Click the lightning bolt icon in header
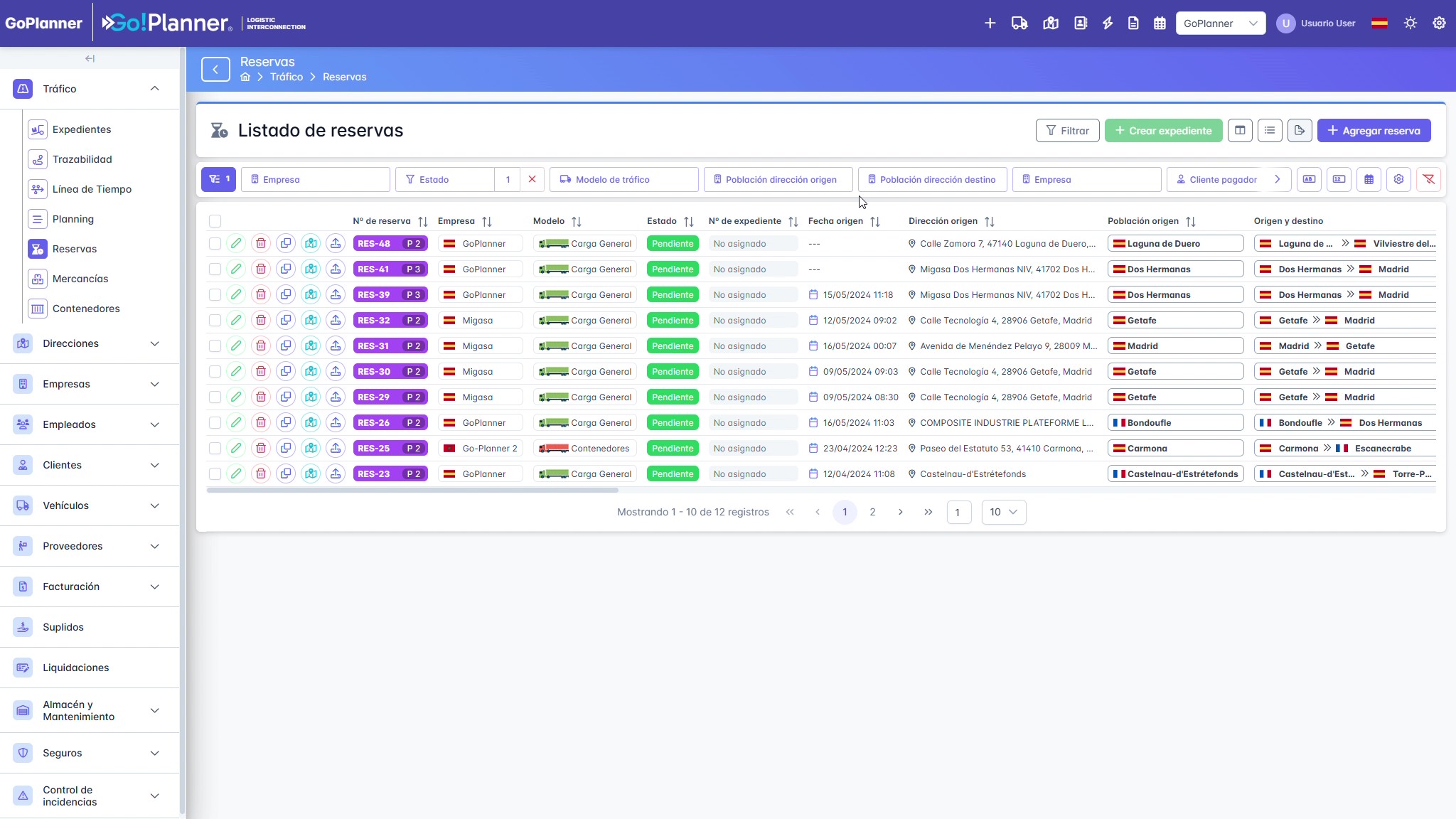The height and width of the screenshot is (819, 1456). [x=1108, y=23]
